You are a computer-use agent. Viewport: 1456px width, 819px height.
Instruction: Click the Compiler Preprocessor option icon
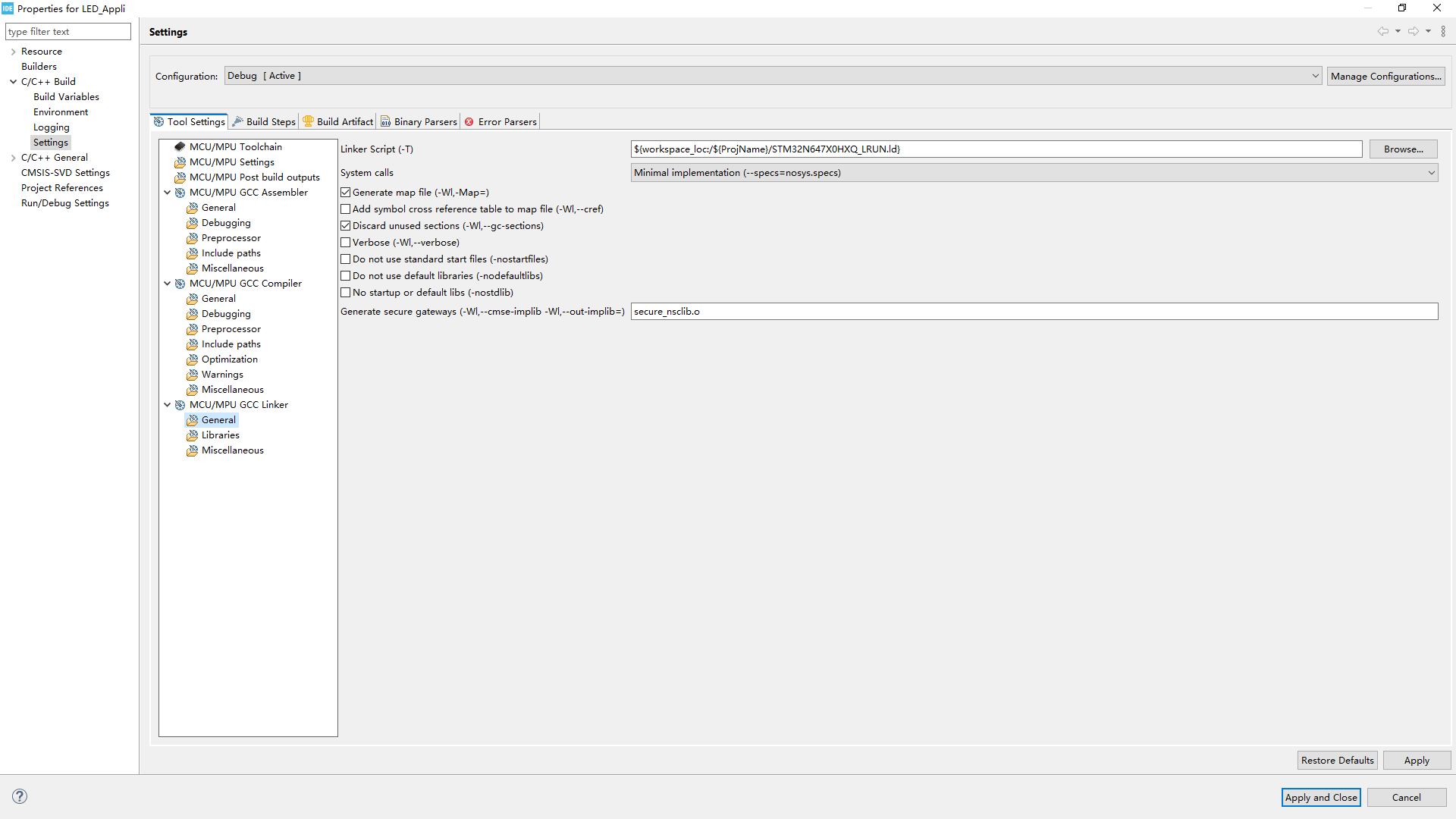tap(192, 329)
